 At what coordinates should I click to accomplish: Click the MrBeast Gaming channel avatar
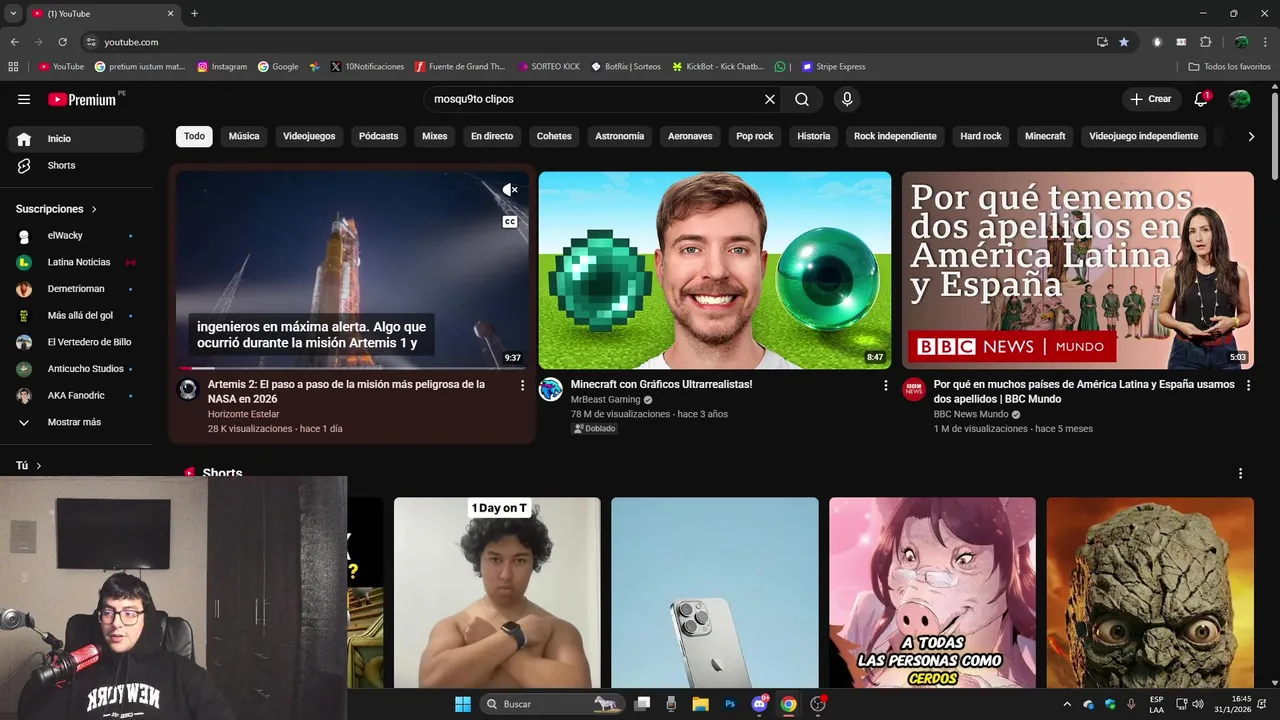(x=551, y=390)
